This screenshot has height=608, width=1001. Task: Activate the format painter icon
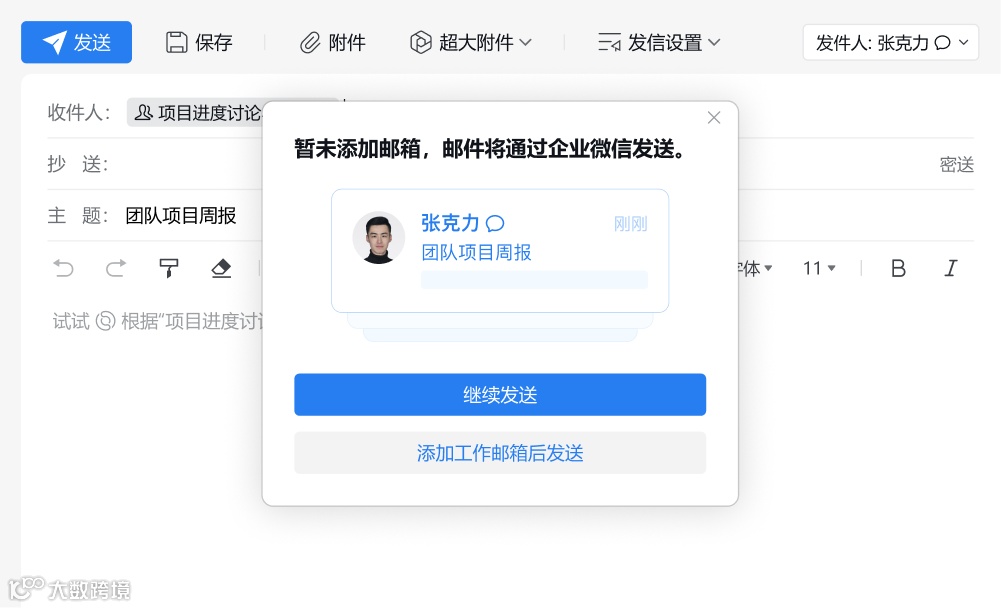click(x=169, y=268)
